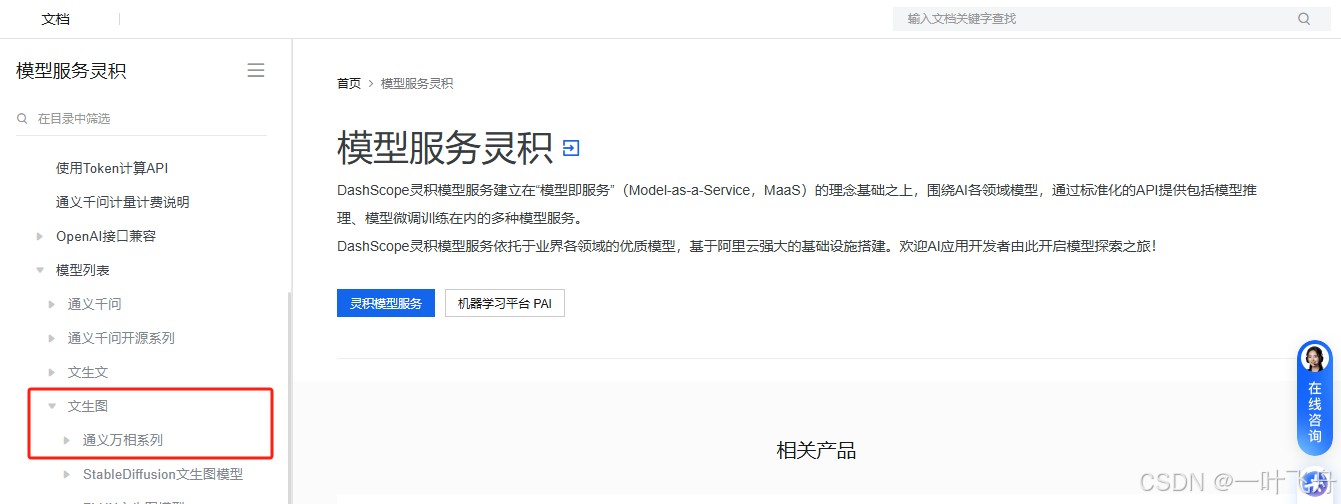
Task: Collapse the 模型列表 tree arrow
Action: point(40,270)
